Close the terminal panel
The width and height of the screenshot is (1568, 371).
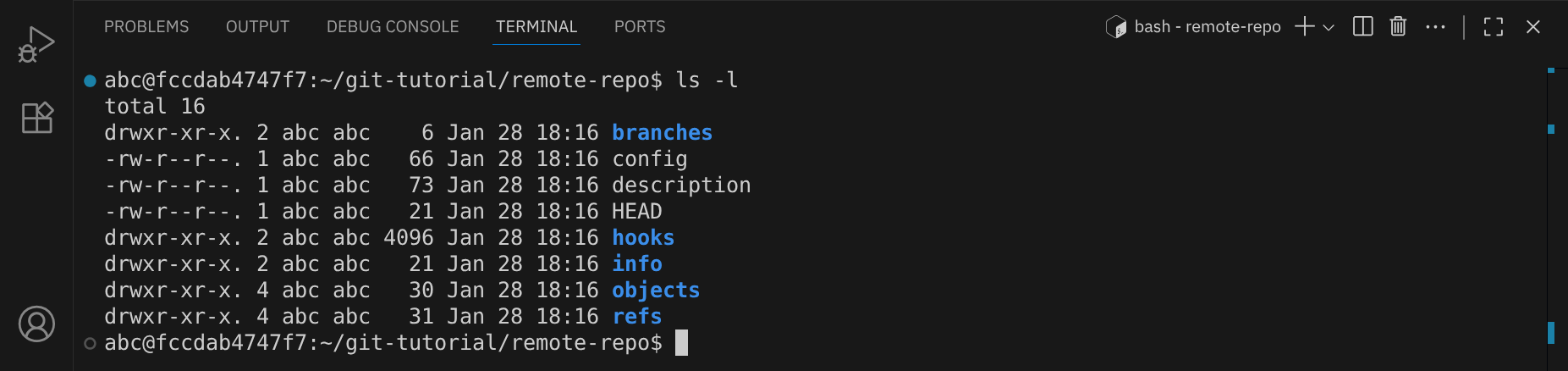pyautogui.click(x=1532, y=27)
